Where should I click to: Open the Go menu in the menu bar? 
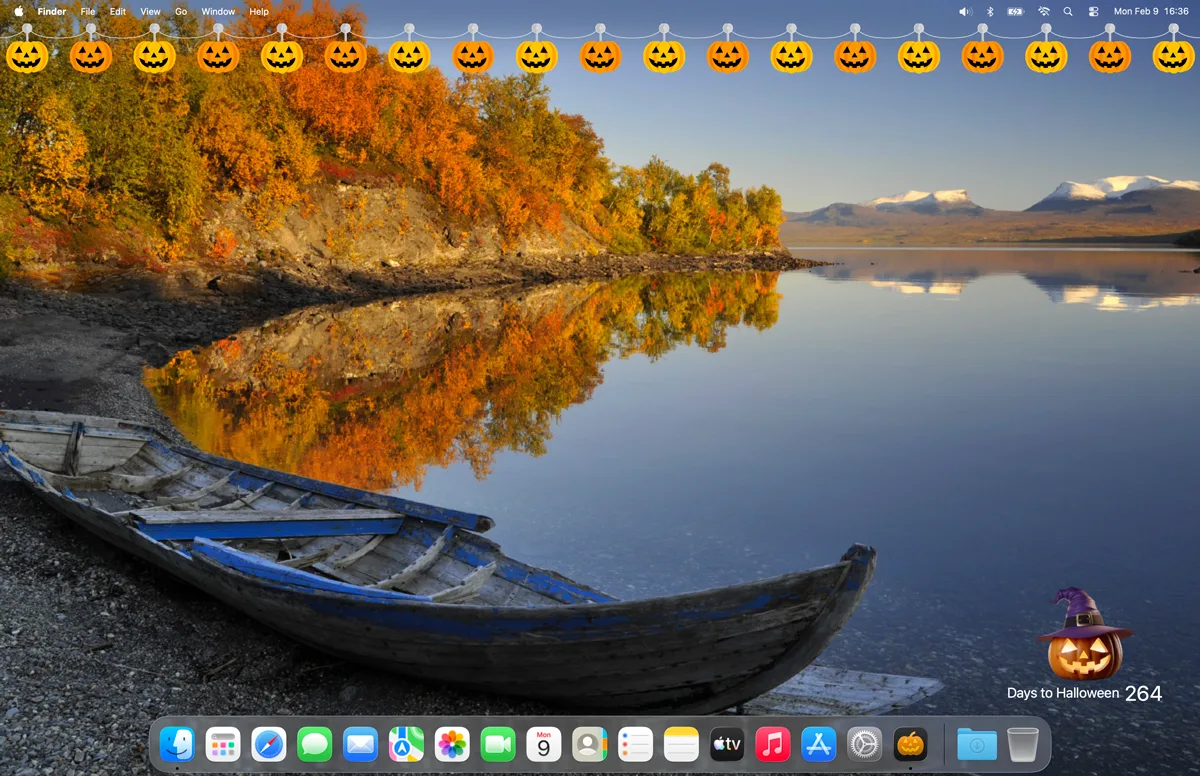click(x=180, y=11)
